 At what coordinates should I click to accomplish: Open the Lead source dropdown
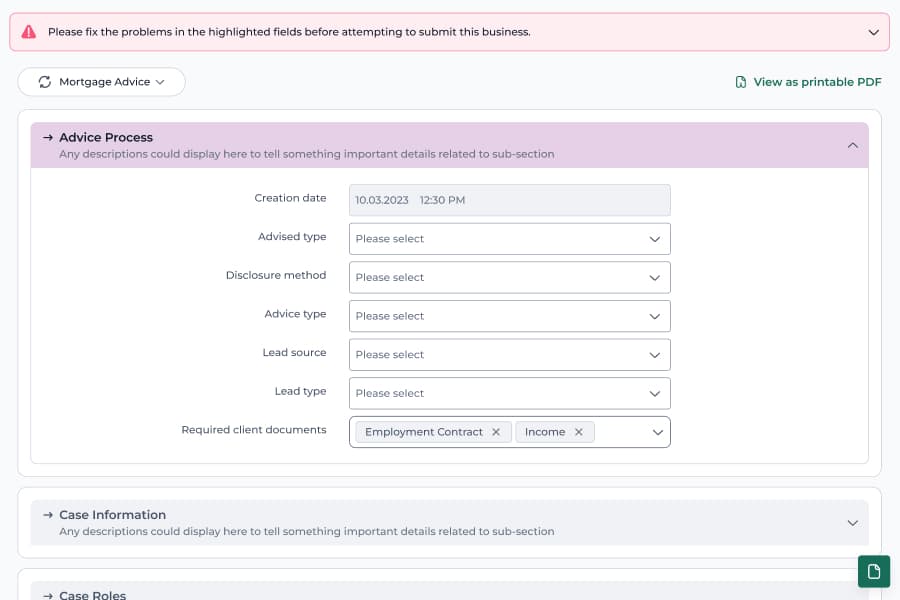(510, 355)
